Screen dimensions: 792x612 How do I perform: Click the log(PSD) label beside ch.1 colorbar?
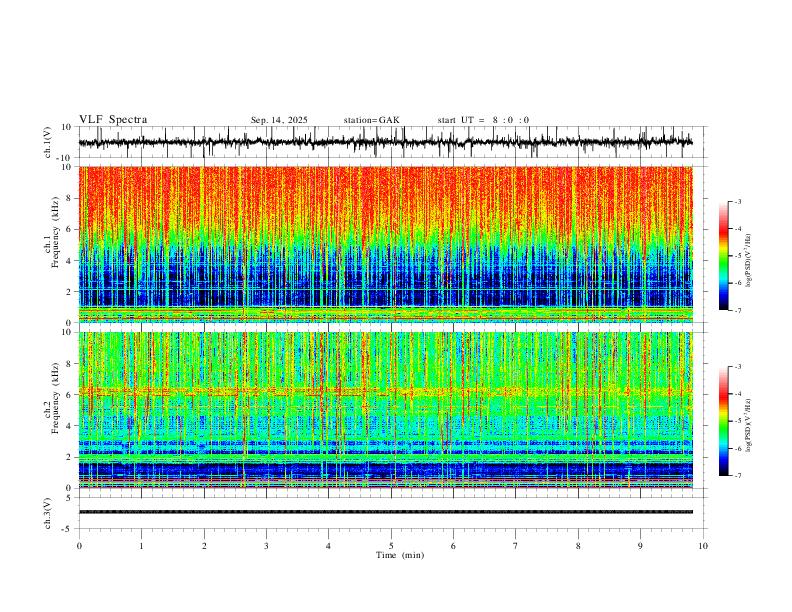point(748,260)
